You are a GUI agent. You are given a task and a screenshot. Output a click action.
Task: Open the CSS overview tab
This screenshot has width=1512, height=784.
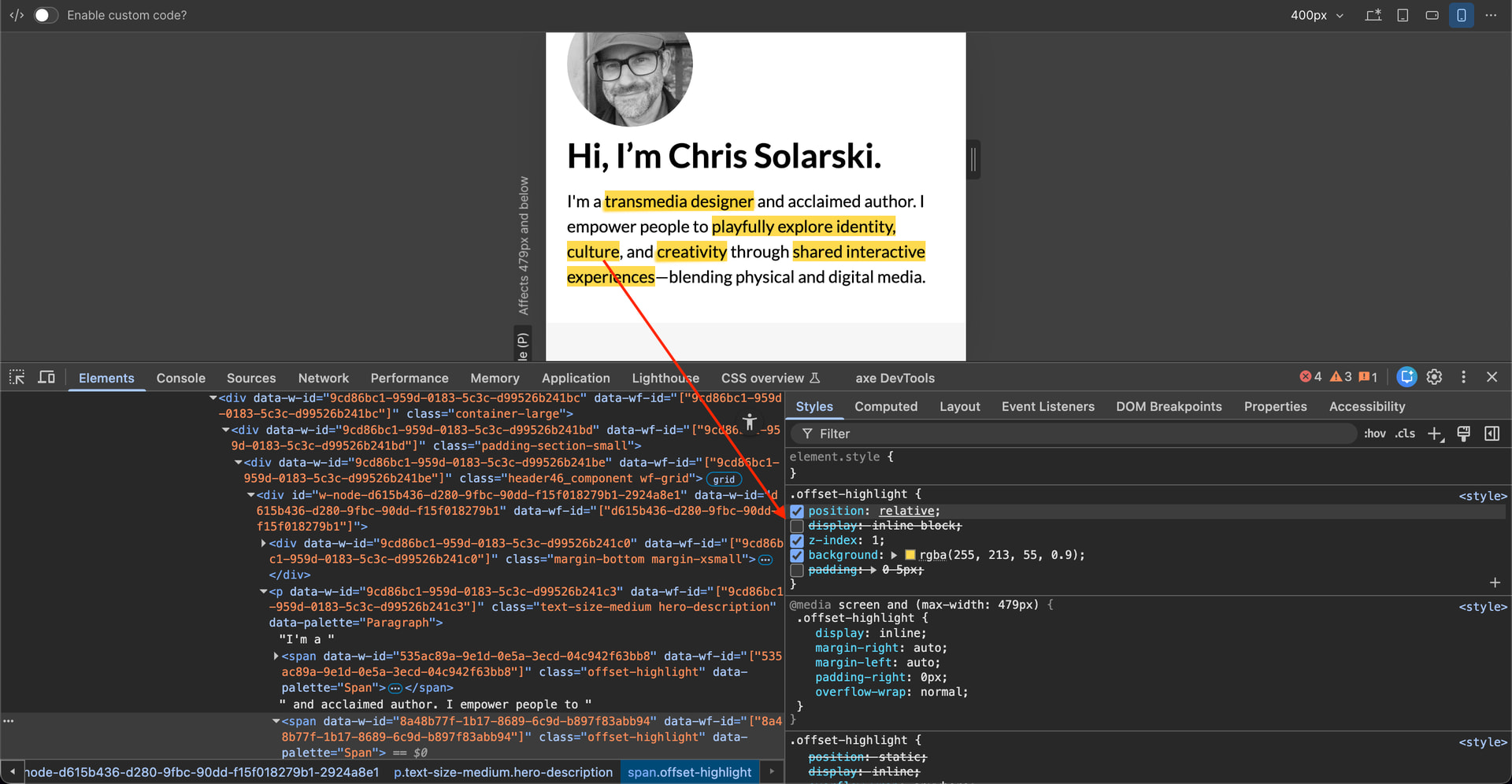tap(770, 379)
